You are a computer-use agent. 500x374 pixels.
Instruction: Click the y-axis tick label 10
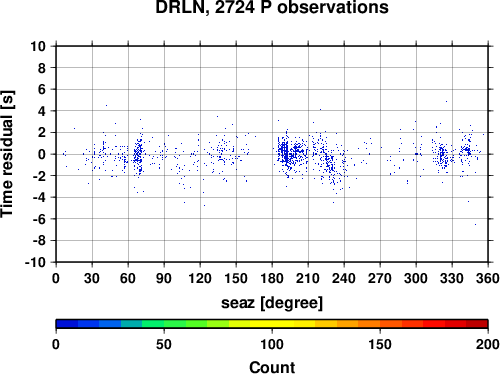click(38, 46)
